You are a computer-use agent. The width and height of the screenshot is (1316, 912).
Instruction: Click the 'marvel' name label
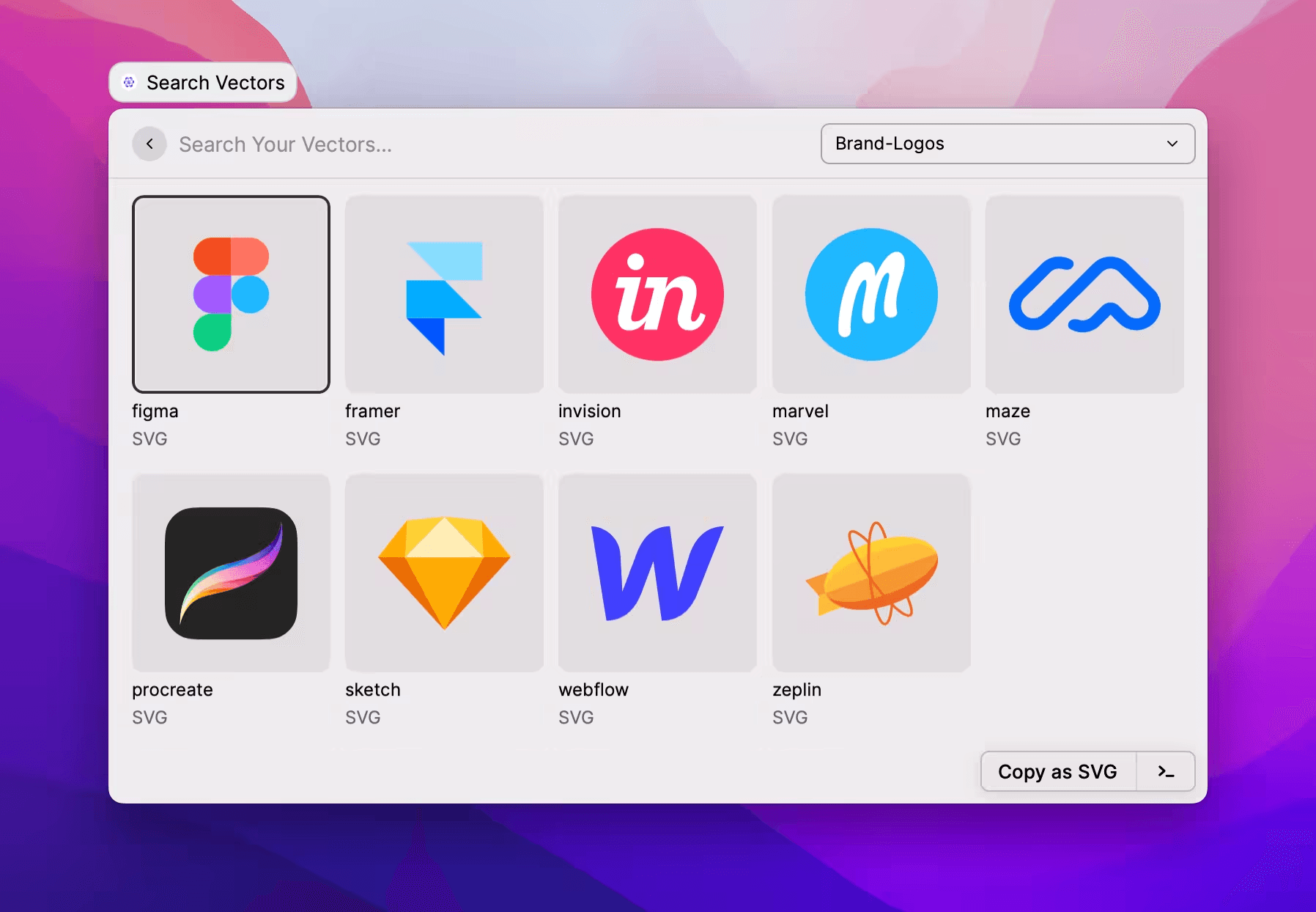pos(800,411)
